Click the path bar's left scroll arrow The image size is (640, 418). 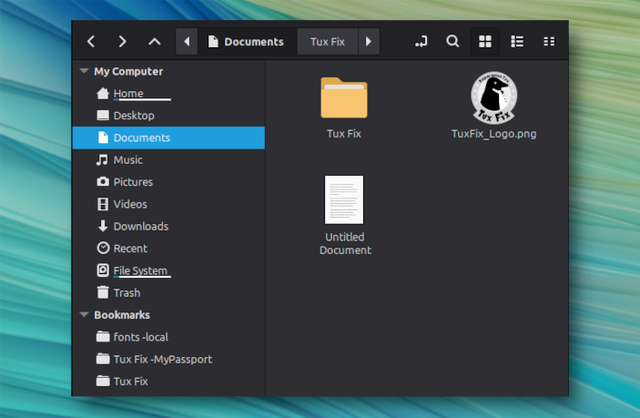[x=187, y=41]
